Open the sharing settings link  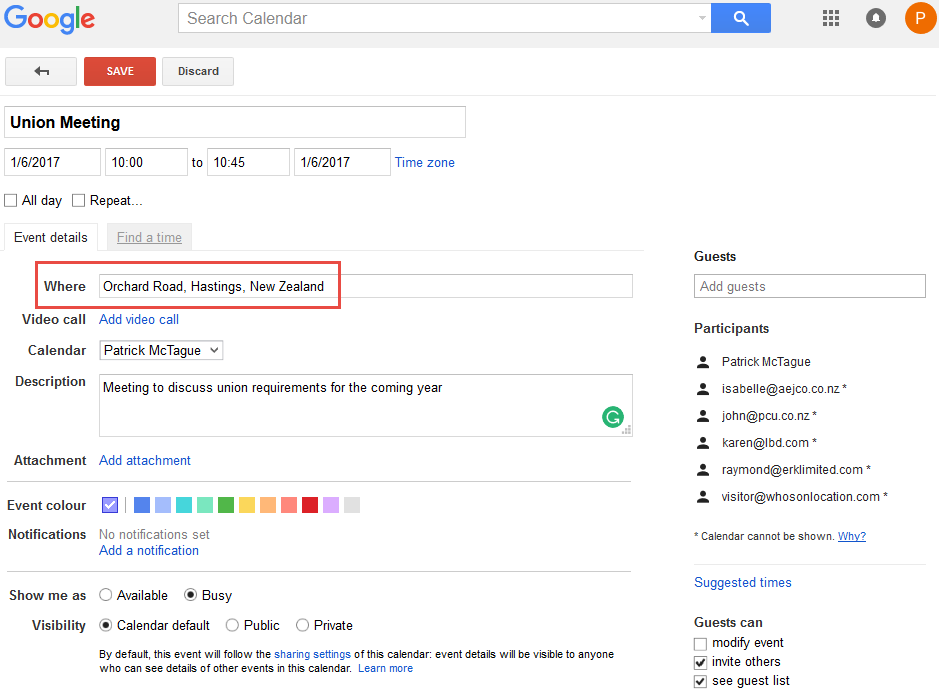[312, 654]
